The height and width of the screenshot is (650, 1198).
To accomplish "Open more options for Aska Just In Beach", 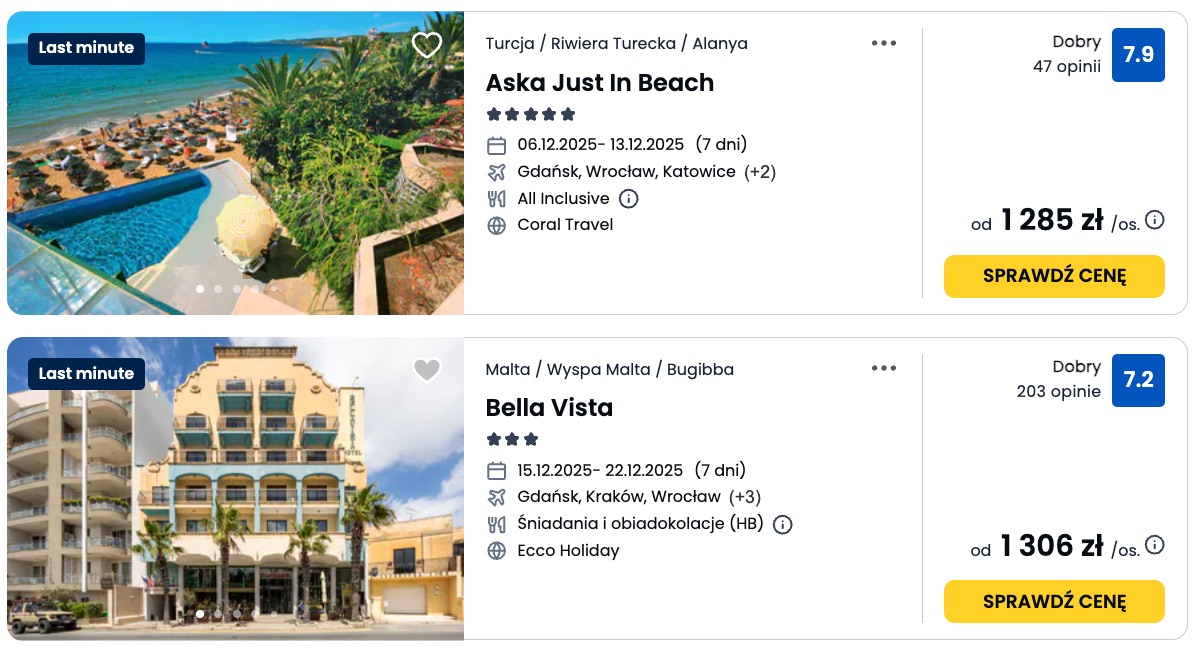I will point(884,43).
